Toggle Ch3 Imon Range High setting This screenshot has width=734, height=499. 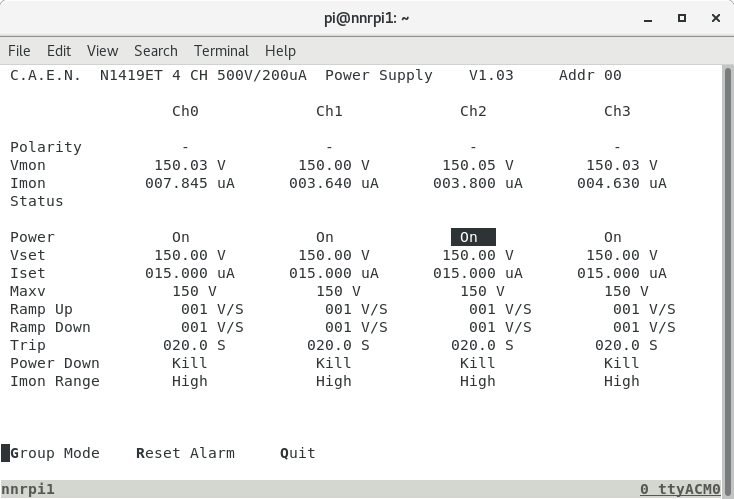click(x=622, y=382)
